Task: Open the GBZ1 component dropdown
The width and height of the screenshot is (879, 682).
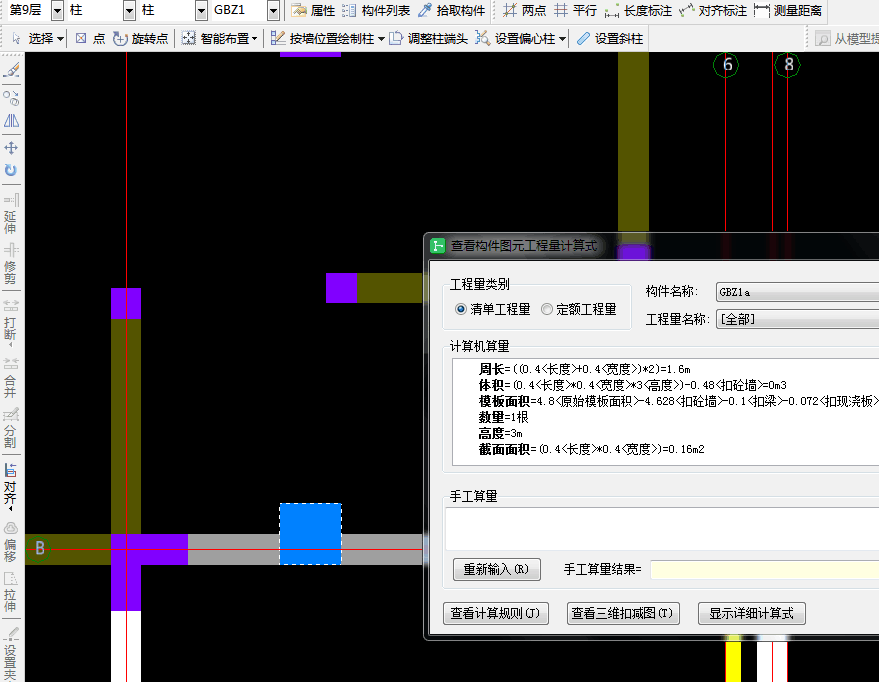Action: 273,11
